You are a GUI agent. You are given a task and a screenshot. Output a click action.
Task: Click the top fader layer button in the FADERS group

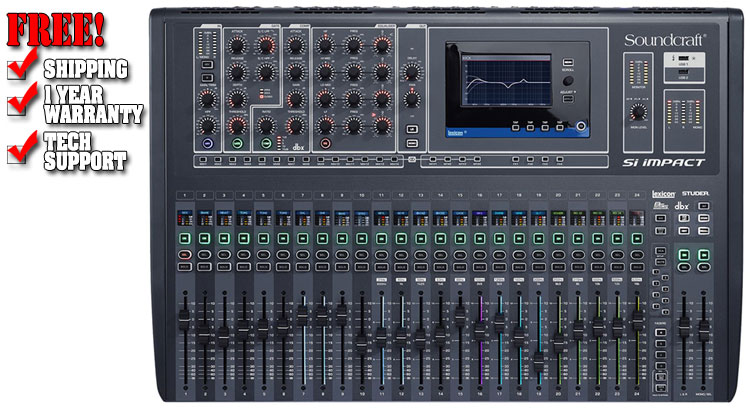pyautogui.click(x=660, y=333)
